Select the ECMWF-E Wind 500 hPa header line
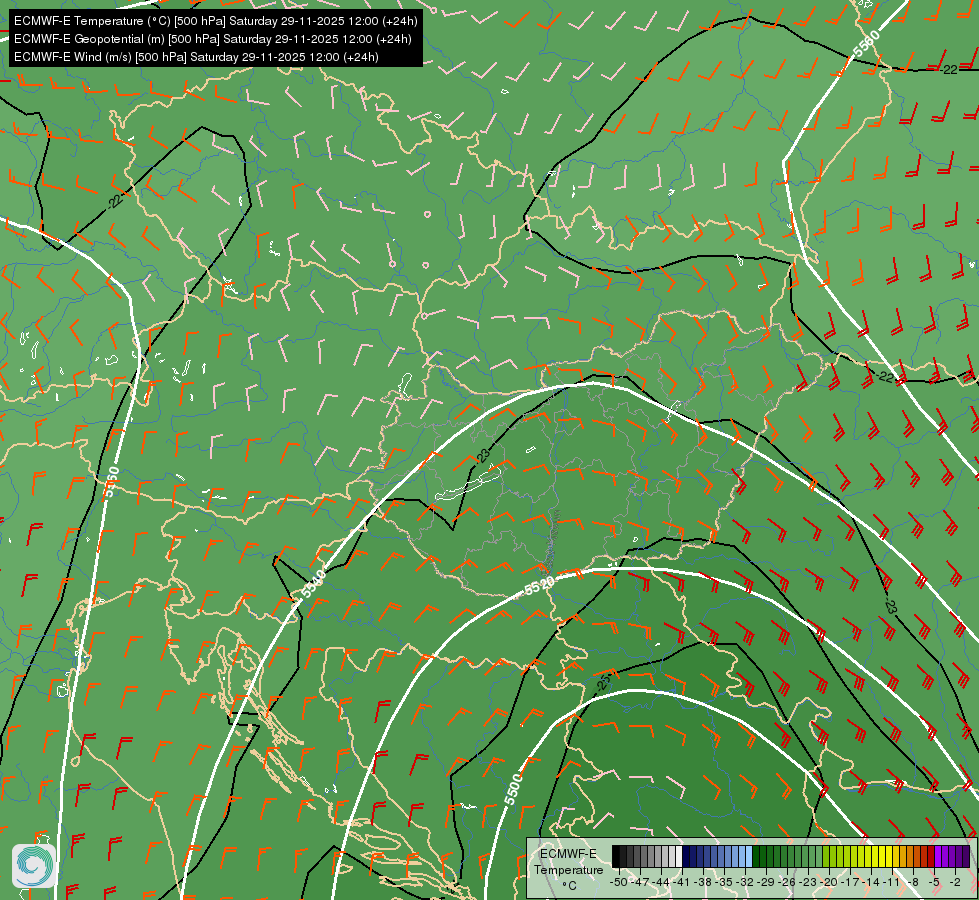The image size is (979, 900). (x=196, y=57)
